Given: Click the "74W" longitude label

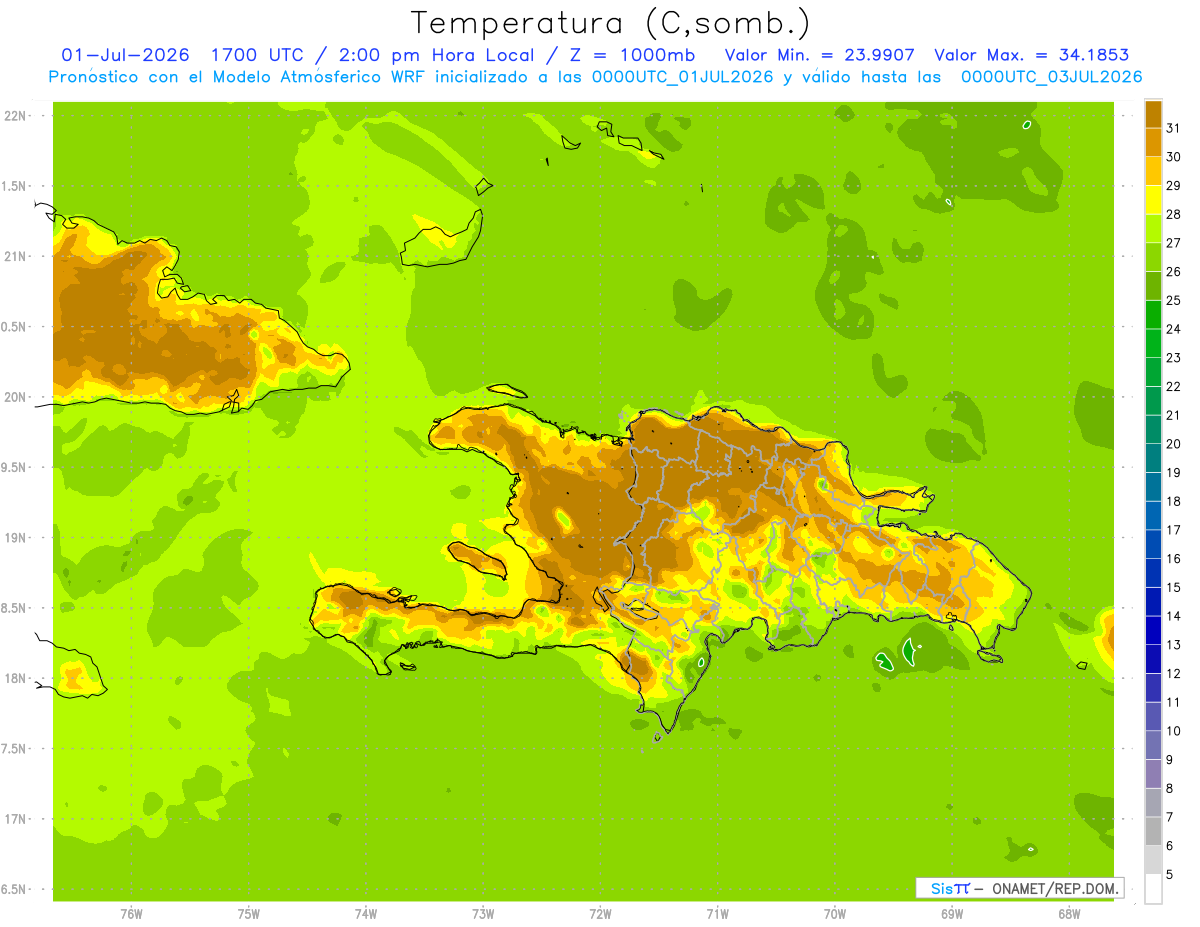Looking at the screenshot, I should click(x=366, y=914).
